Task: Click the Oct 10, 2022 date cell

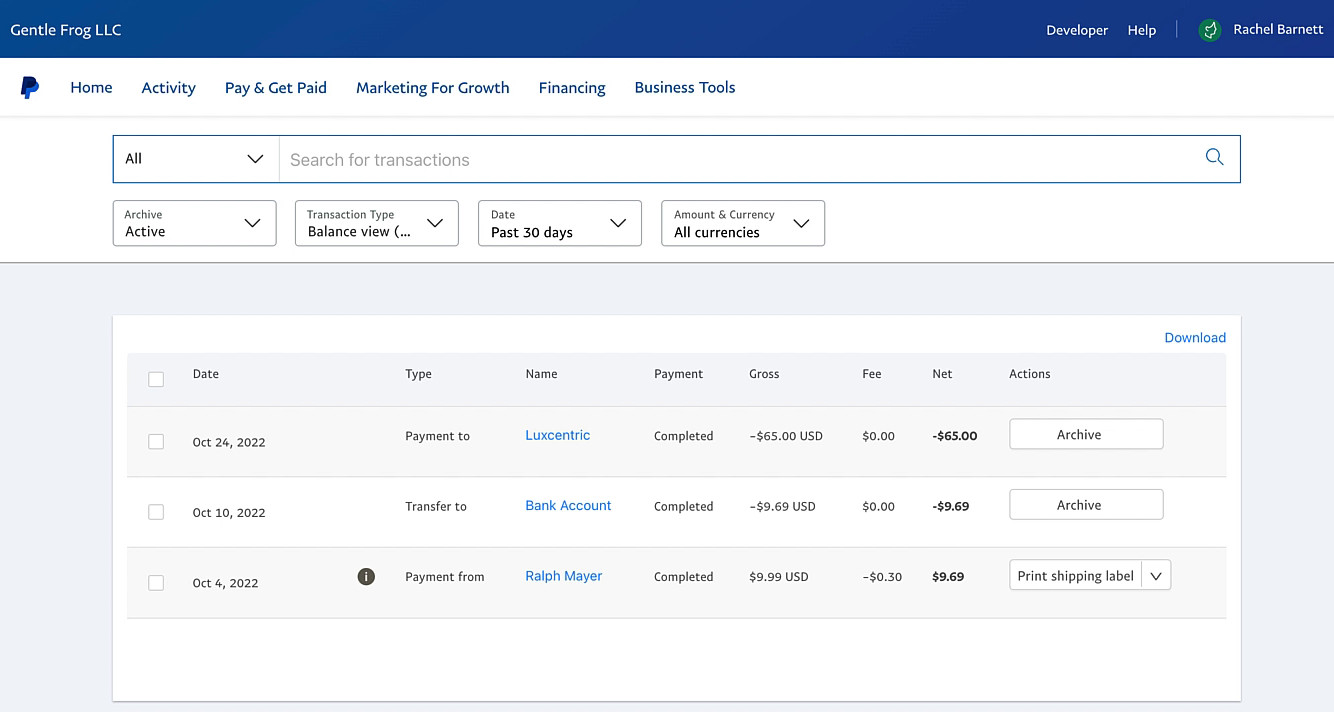Action: (x=229, y=512)
